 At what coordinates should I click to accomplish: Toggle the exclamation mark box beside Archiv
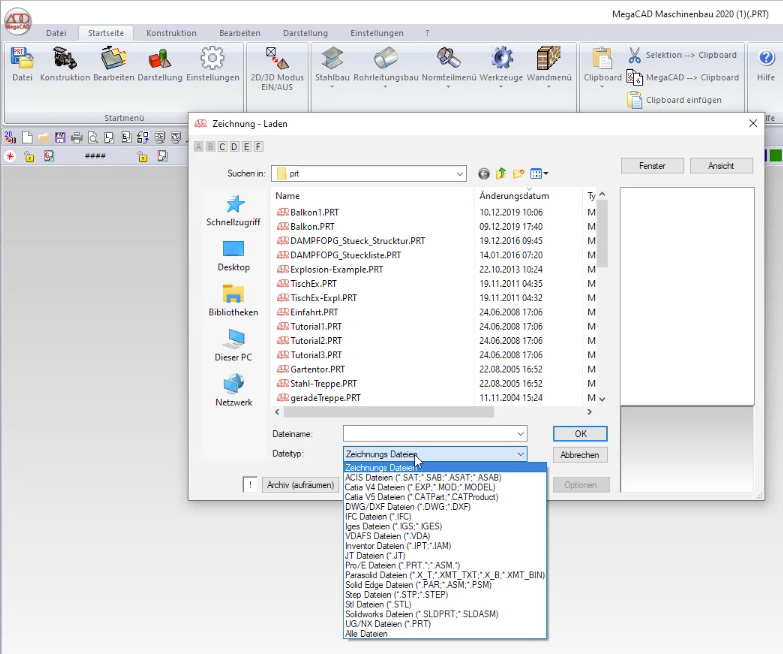[251, 485]
